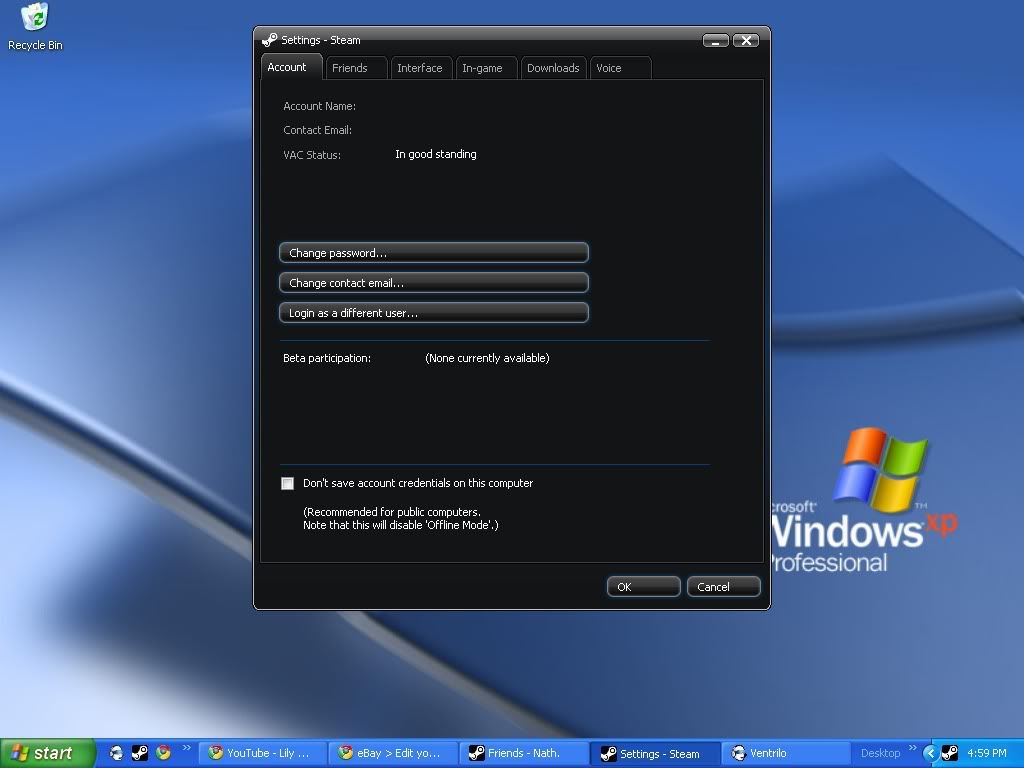Launch Google Chrome from the Quick Launch bar

(x=163, y=753)
